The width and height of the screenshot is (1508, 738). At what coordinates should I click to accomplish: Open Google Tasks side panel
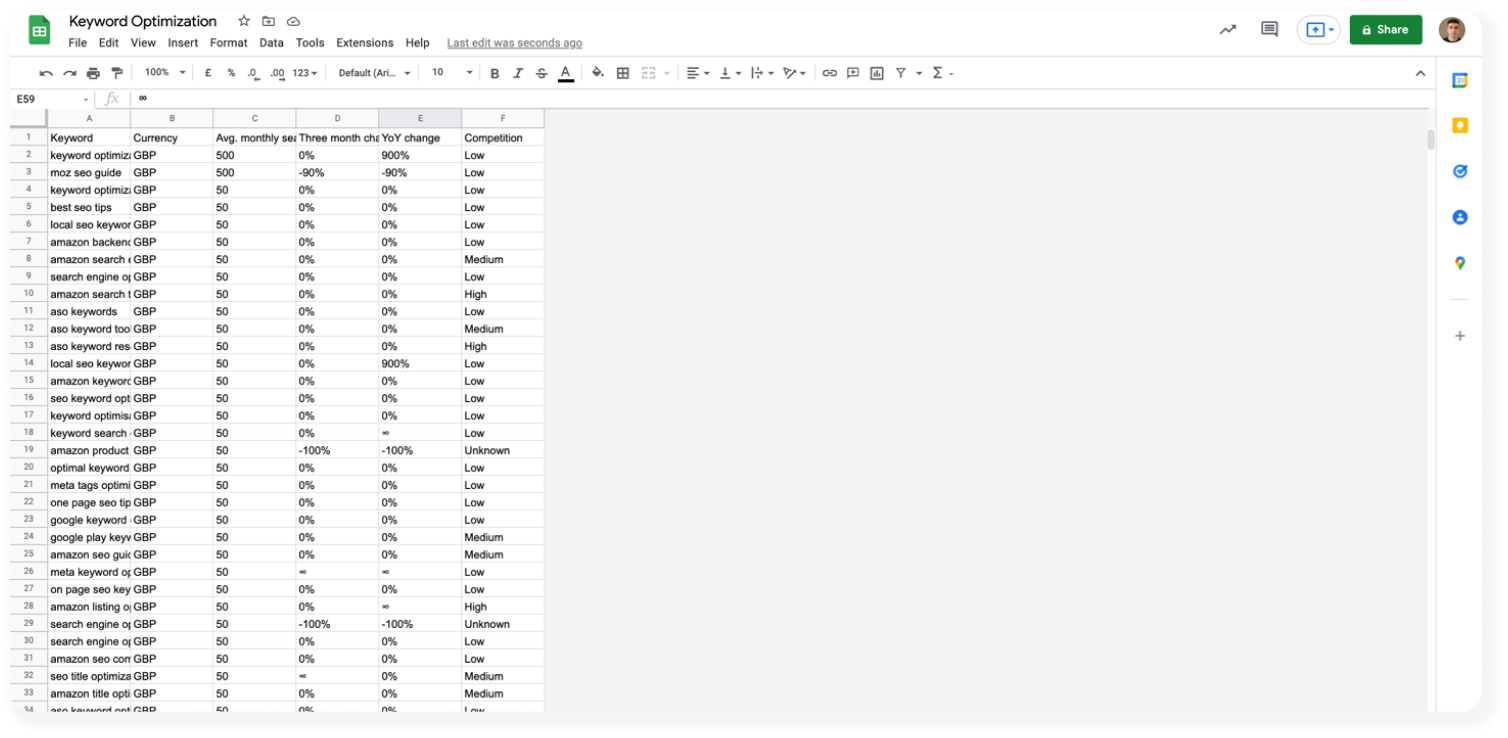tap(1460, 171)
